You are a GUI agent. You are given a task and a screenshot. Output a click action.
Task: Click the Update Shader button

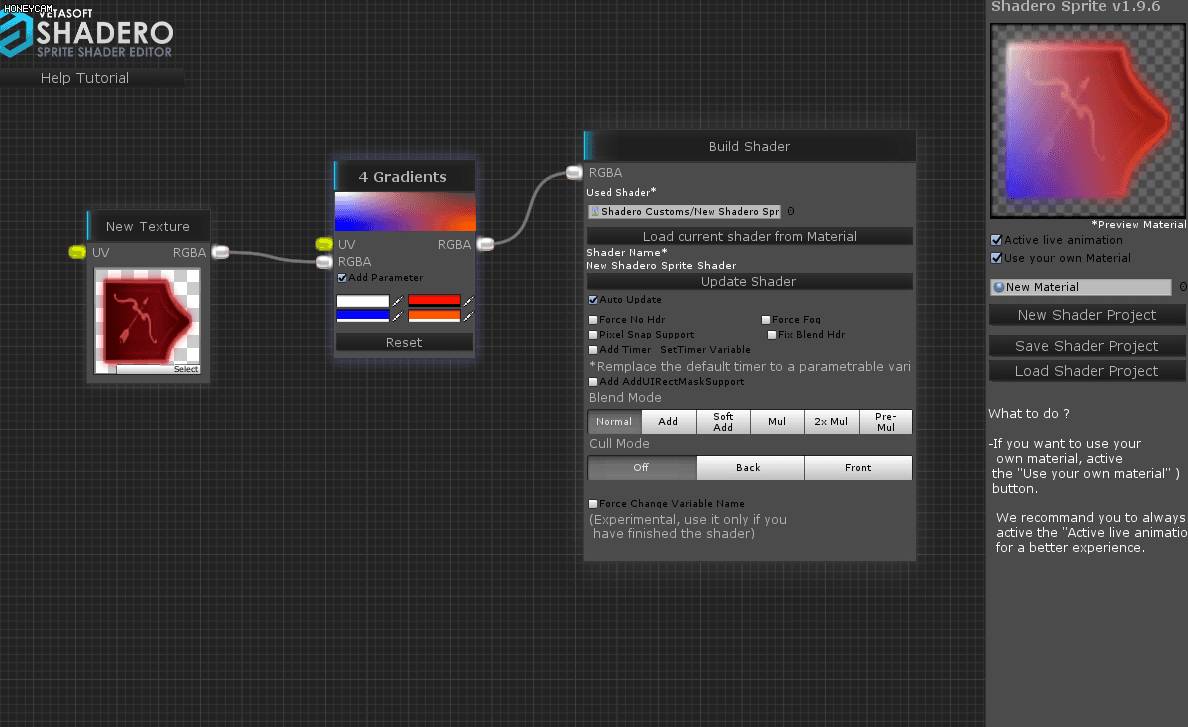point(750,282)
